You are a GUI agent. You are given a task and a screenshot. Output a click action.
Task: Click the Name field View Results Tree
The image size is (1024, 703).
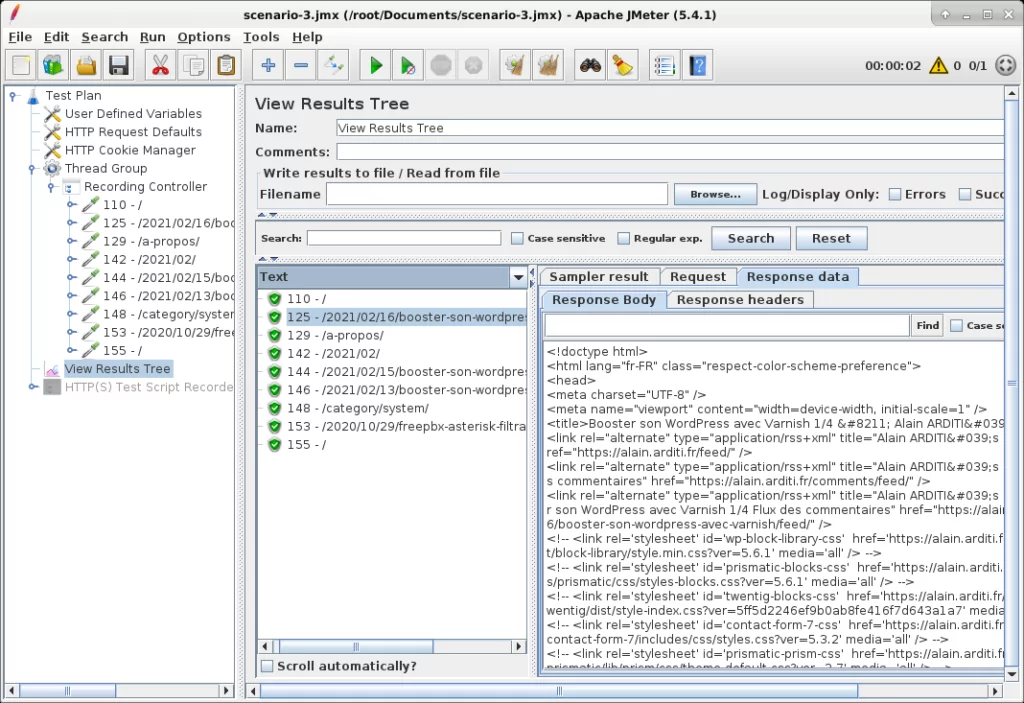point(670,128)
